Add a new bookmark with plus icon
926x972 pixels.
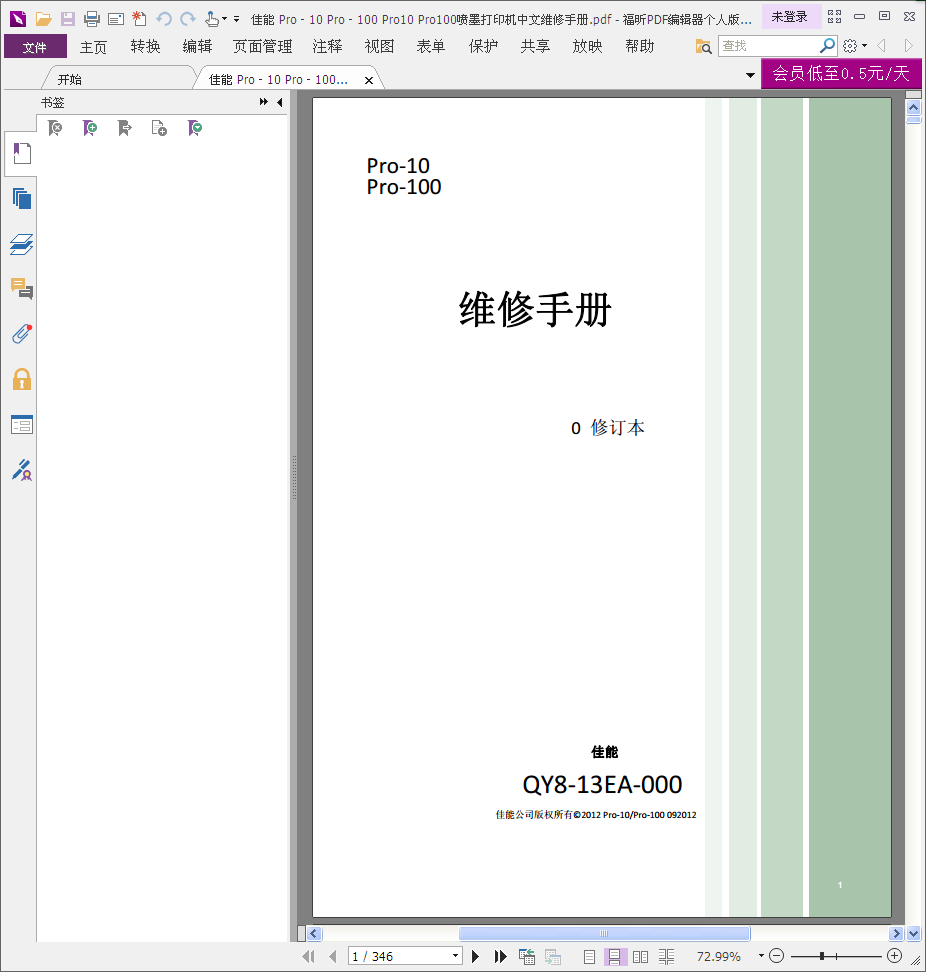[x=90, y=128]
